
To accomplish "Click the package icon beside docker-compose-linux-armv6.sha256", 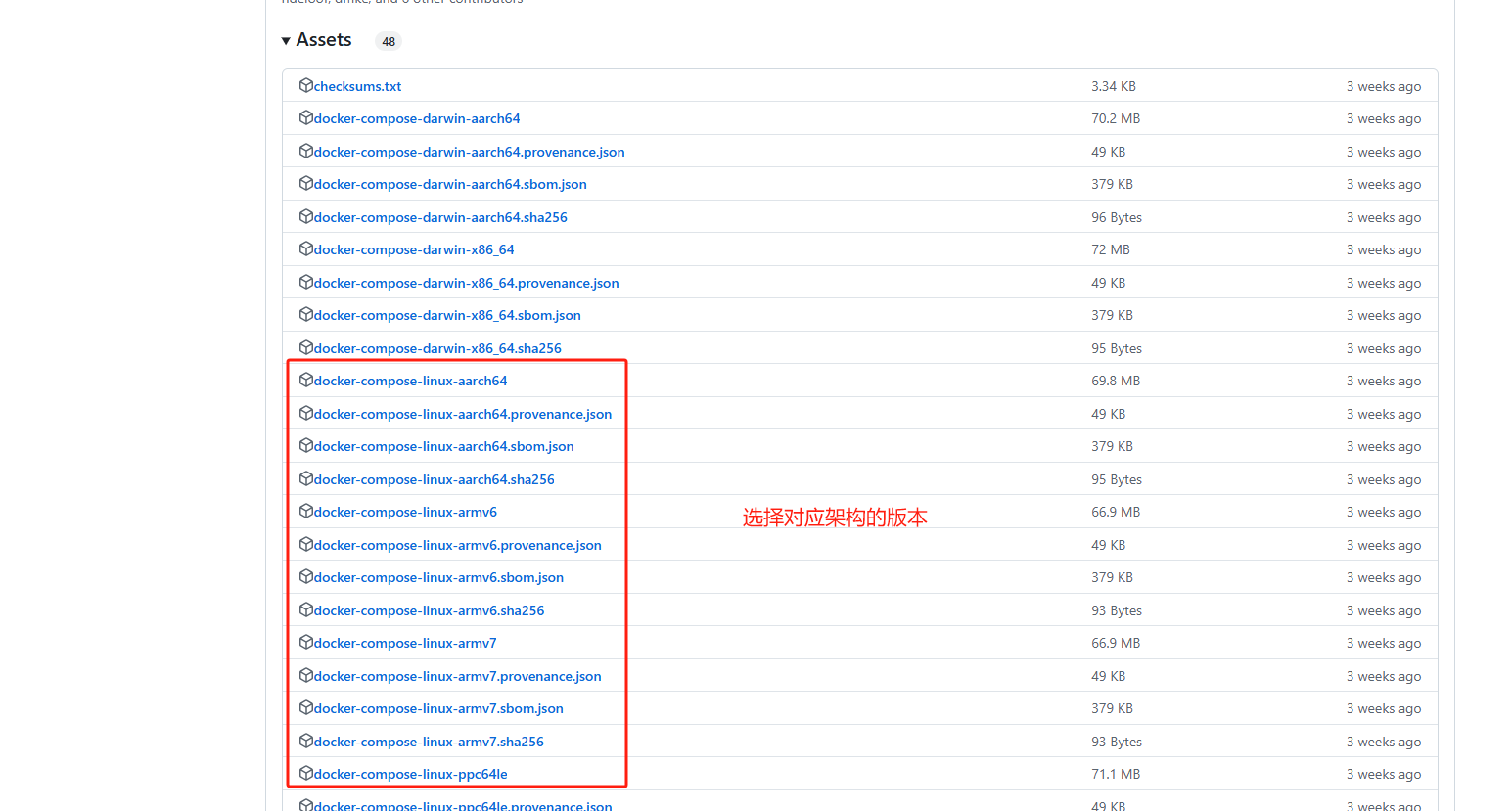I will coord(306,610).
